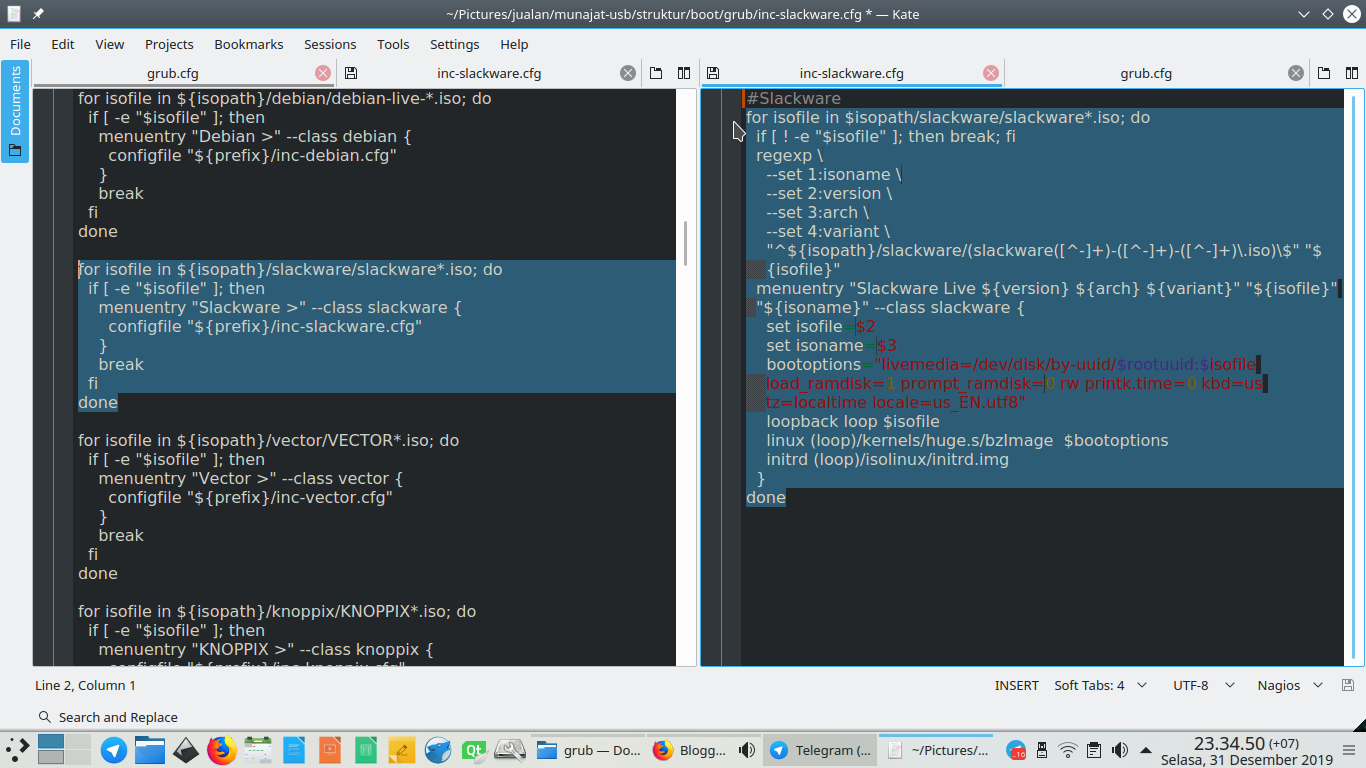The width and height of the screenshot is (1366, 768).
Task: Click the new document icon beside inc-slackware.cfg tab
Action: 655,72
